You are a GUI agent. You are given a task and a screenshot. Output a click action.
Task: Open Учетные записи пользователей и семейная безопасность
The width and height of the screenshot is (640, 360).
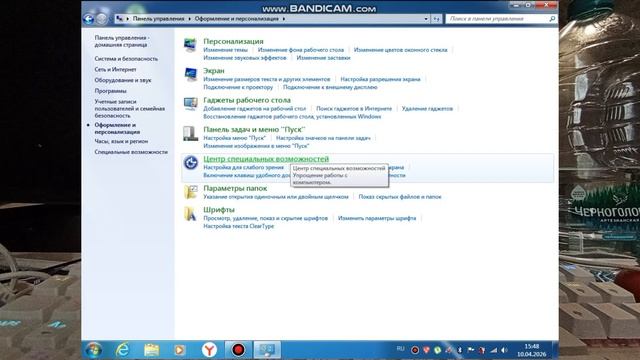(129, 109)
